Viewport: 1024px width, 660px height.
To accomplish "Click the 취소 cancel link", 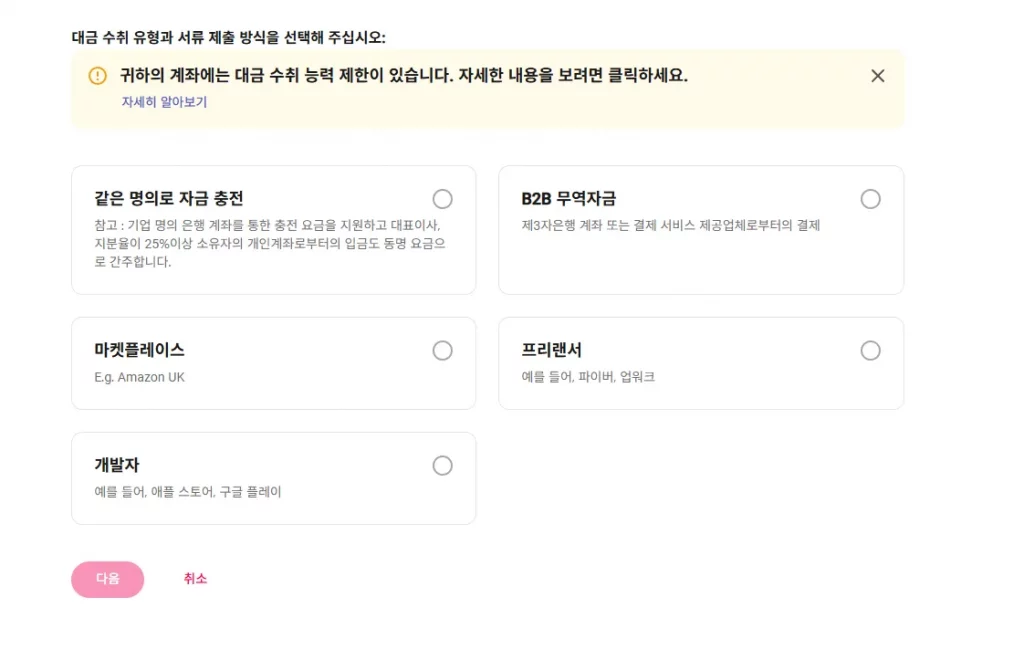I will (x=195, y=579).
